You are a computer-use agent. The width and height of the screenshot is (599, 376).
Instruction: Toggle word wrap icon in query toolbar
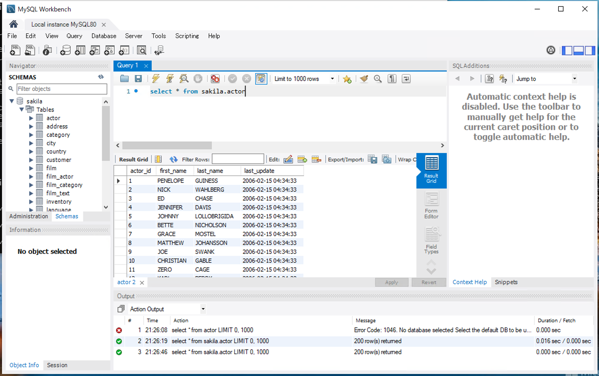click(x=406, y=79)
